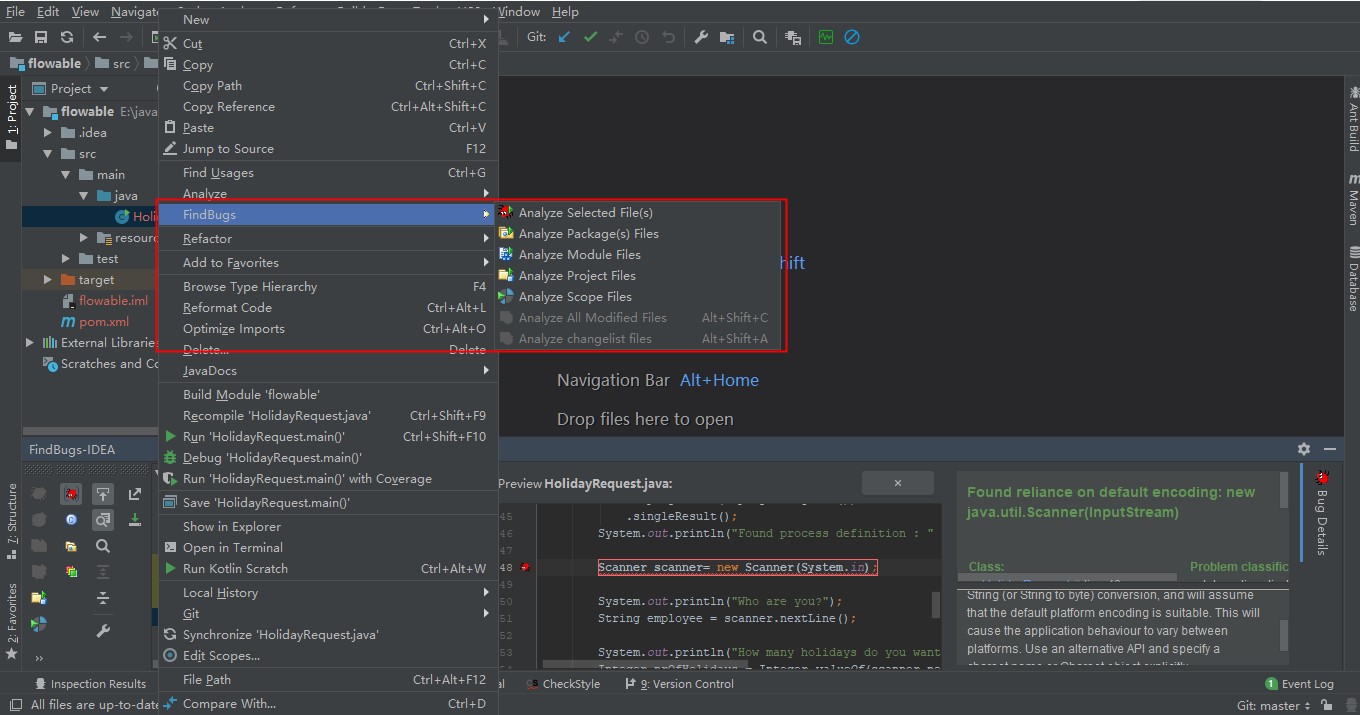
Task: Click the red bug icon in FindBugs toolbar
Action: point(71,494)
